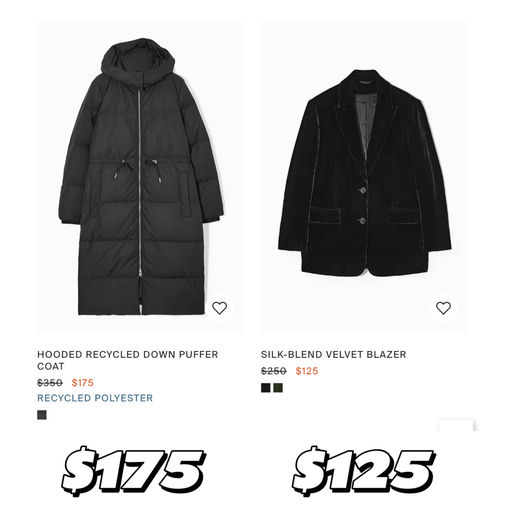Click the Recycled Polyester label
This screenshot has height=512, width=512.
point(95,398)
